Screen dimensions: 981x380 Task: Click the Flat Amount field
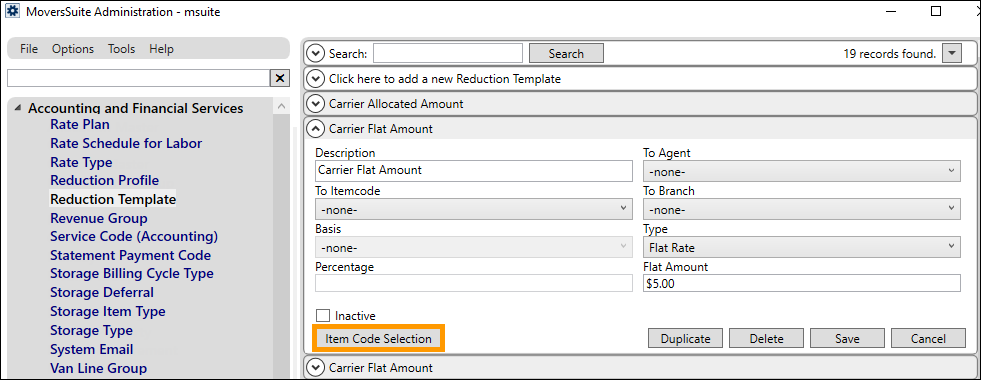[801, 284]
